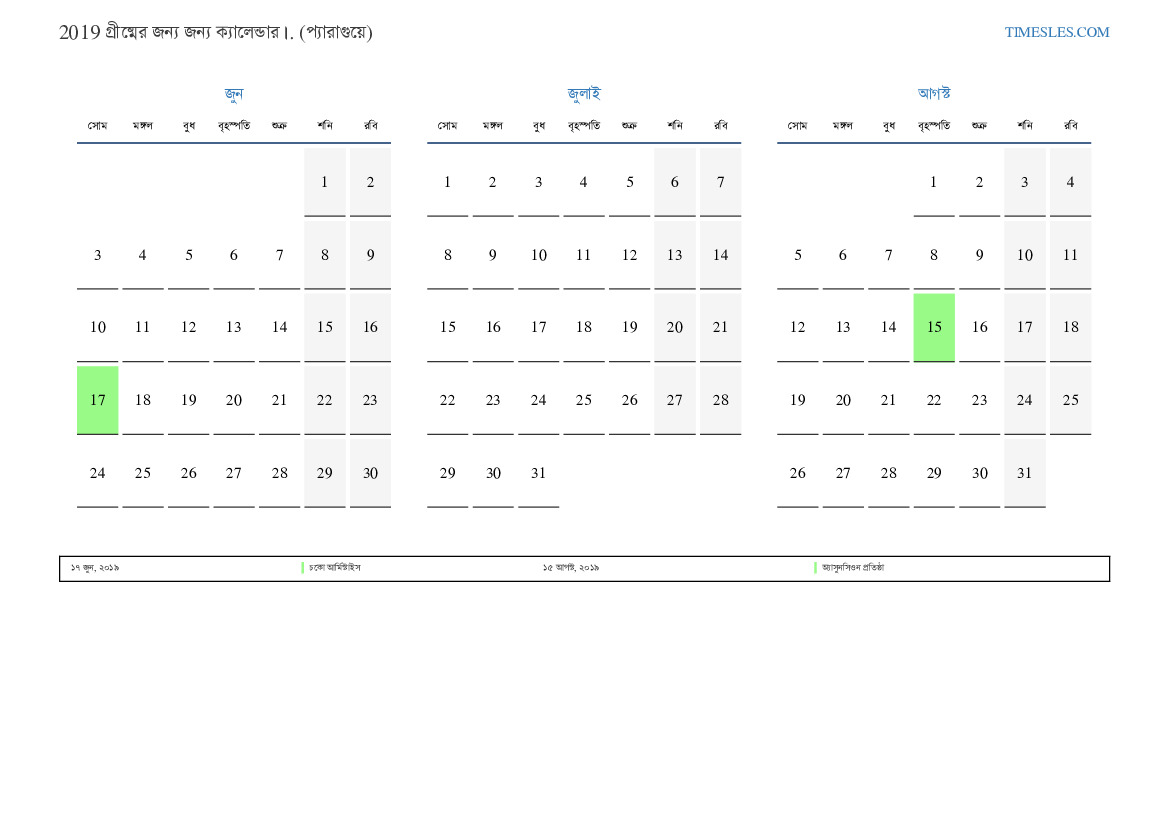Viewport: 1169px width, 827px height.
Task: Select the জুলাই month heading
Action: tap(584, 93)
